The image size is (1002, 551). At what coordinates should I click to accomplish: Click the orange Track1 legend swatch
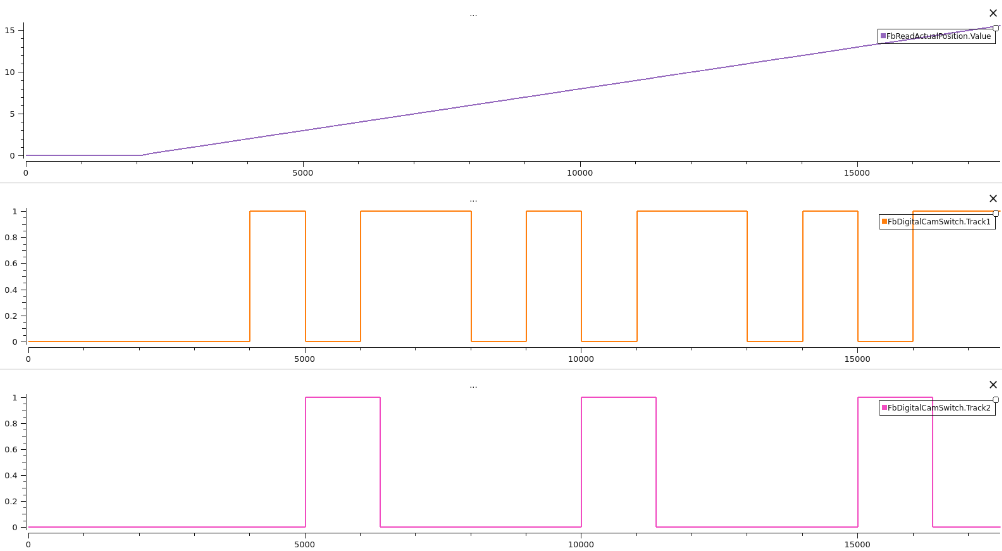(885, 222)
